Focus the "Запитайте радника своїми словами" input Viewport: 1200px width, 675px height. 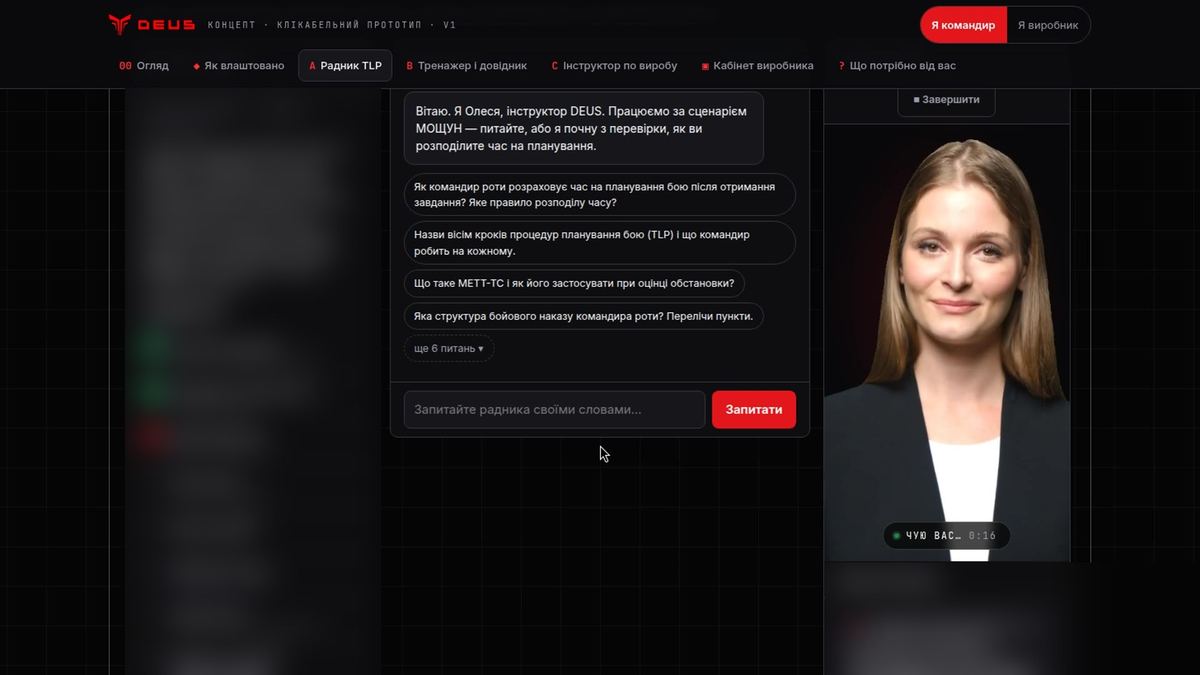click(x=554, y=410)
